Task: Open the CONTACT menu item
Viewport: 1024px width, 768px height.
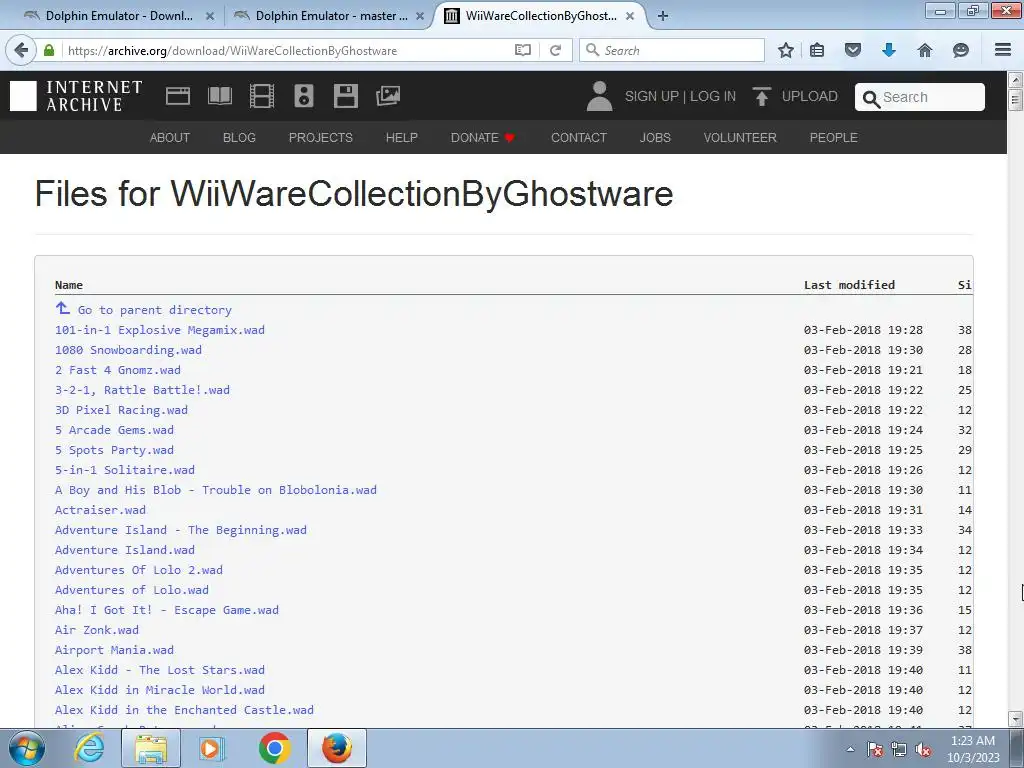Action: [x=579, y=137]
